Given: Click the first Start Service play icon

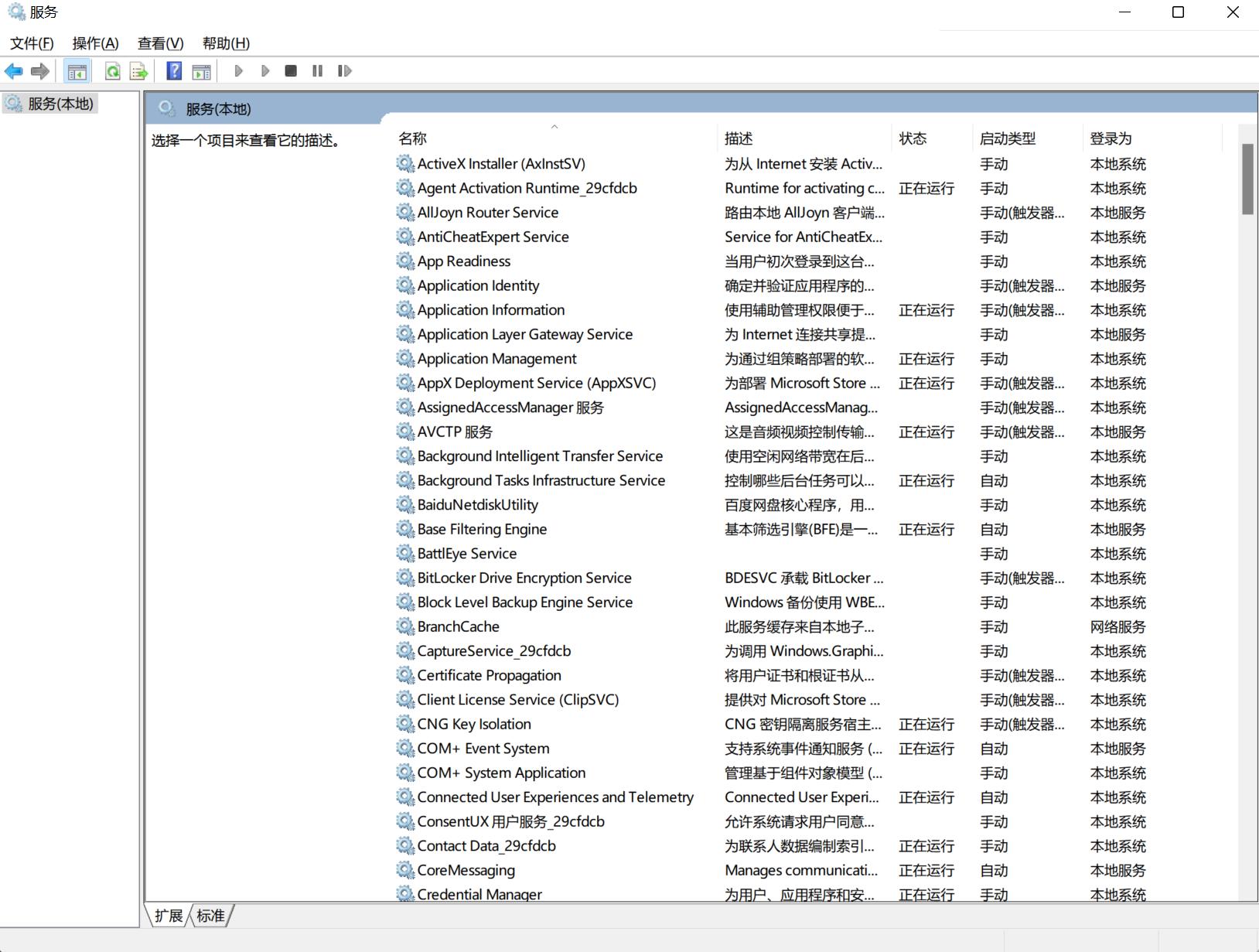Looking at the screenshot, I should [x=239, y=71].
